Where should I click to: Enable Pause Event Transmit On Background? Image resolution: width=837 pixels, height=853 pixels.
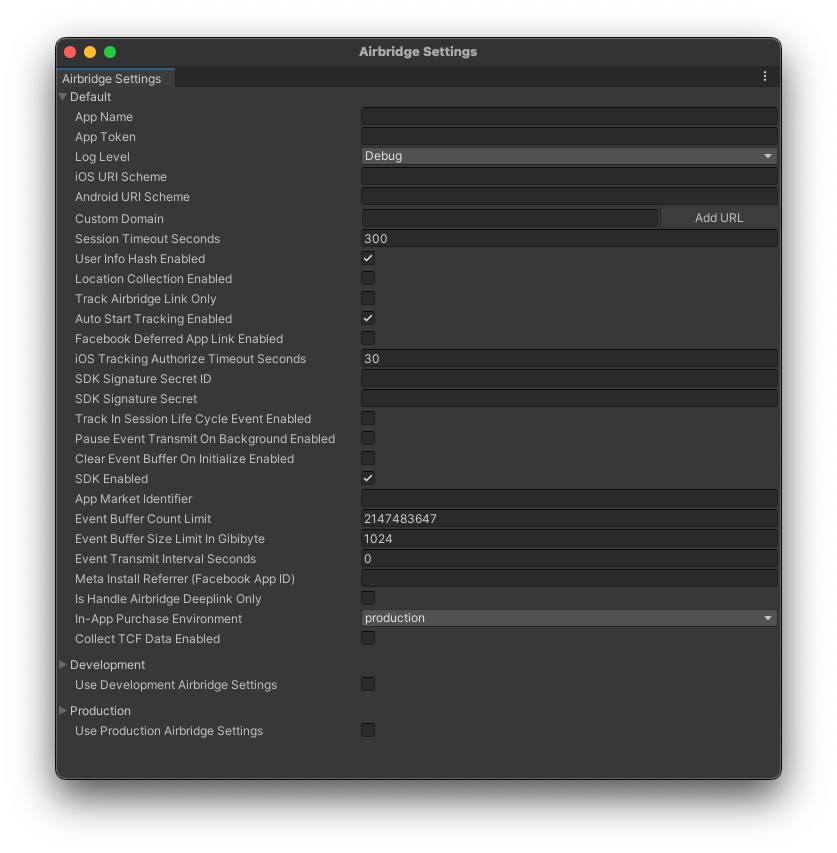click(x=368, y=438)
